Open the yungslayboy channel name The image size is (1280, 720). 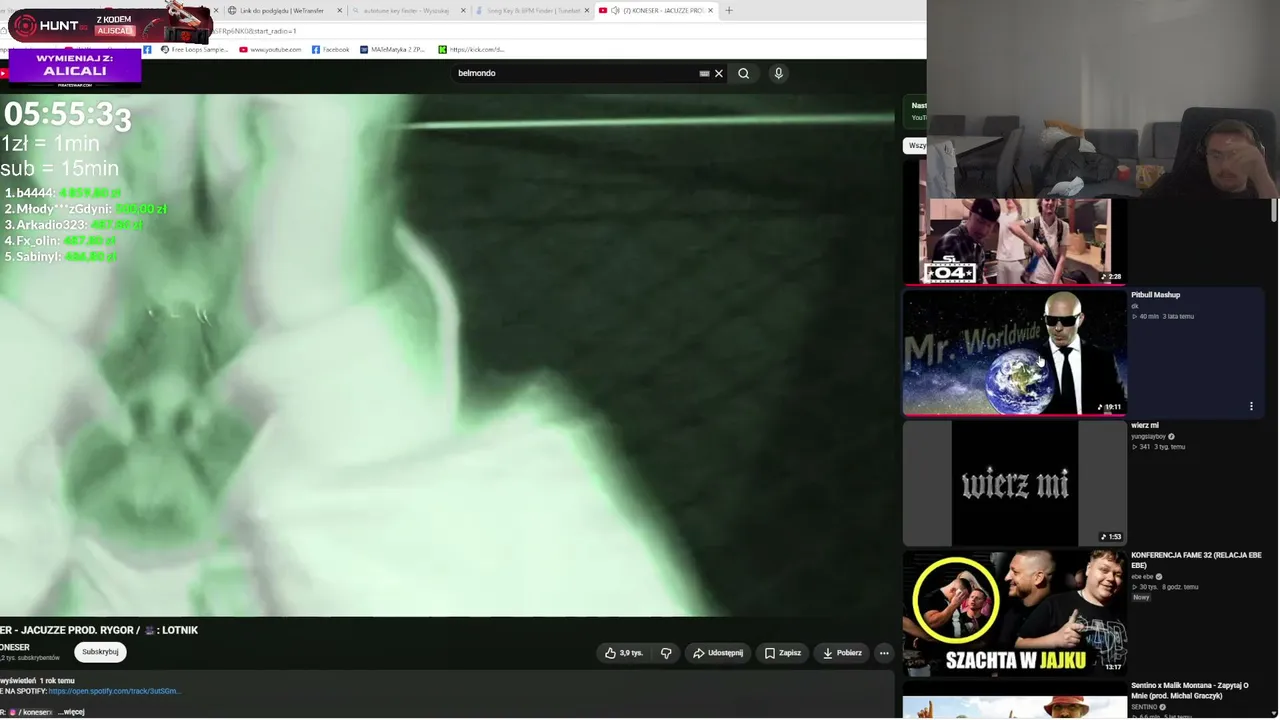(x=1149, y=437)
